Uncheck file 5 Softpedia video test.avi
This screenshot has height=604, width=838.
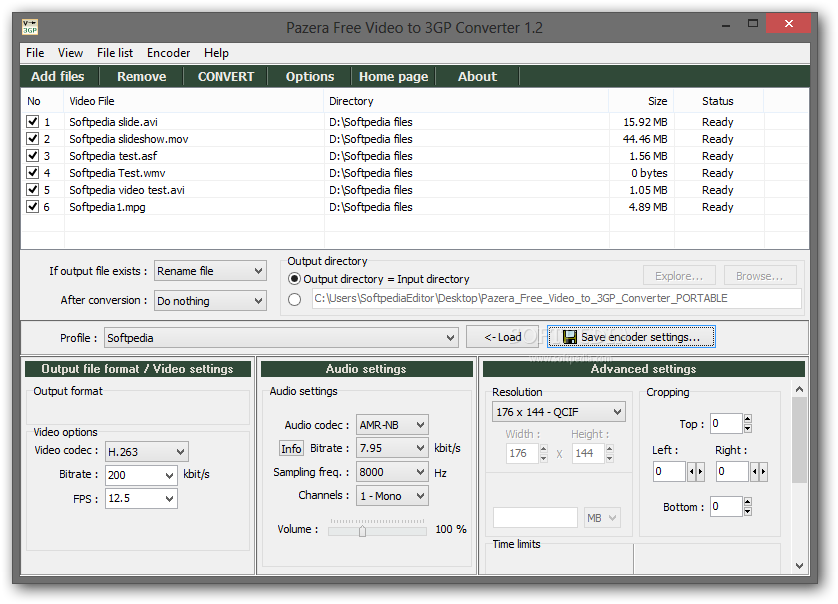[x=33, y=190]
